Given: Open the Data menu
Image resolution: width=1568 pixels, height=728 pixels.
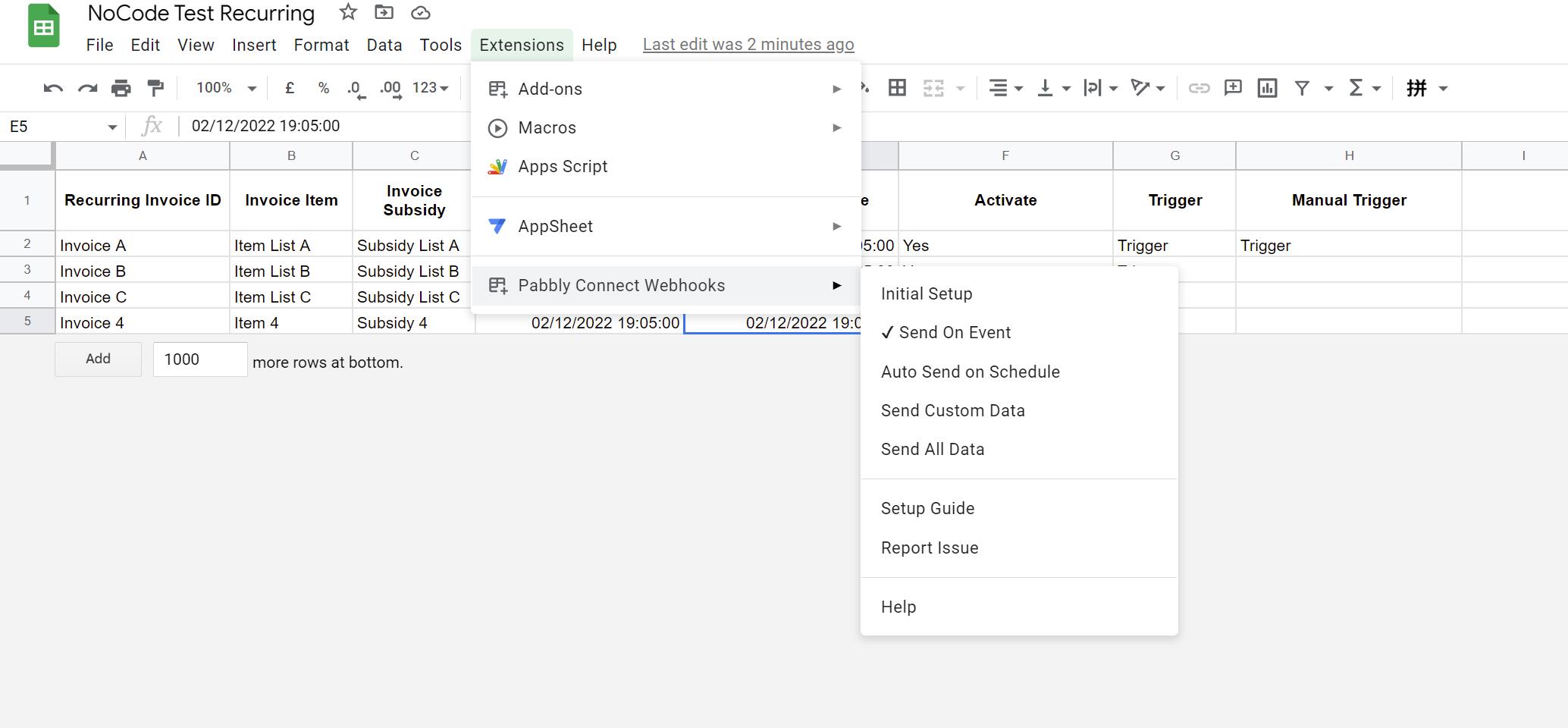Looking at the screenshot, I should coord(384,45).
